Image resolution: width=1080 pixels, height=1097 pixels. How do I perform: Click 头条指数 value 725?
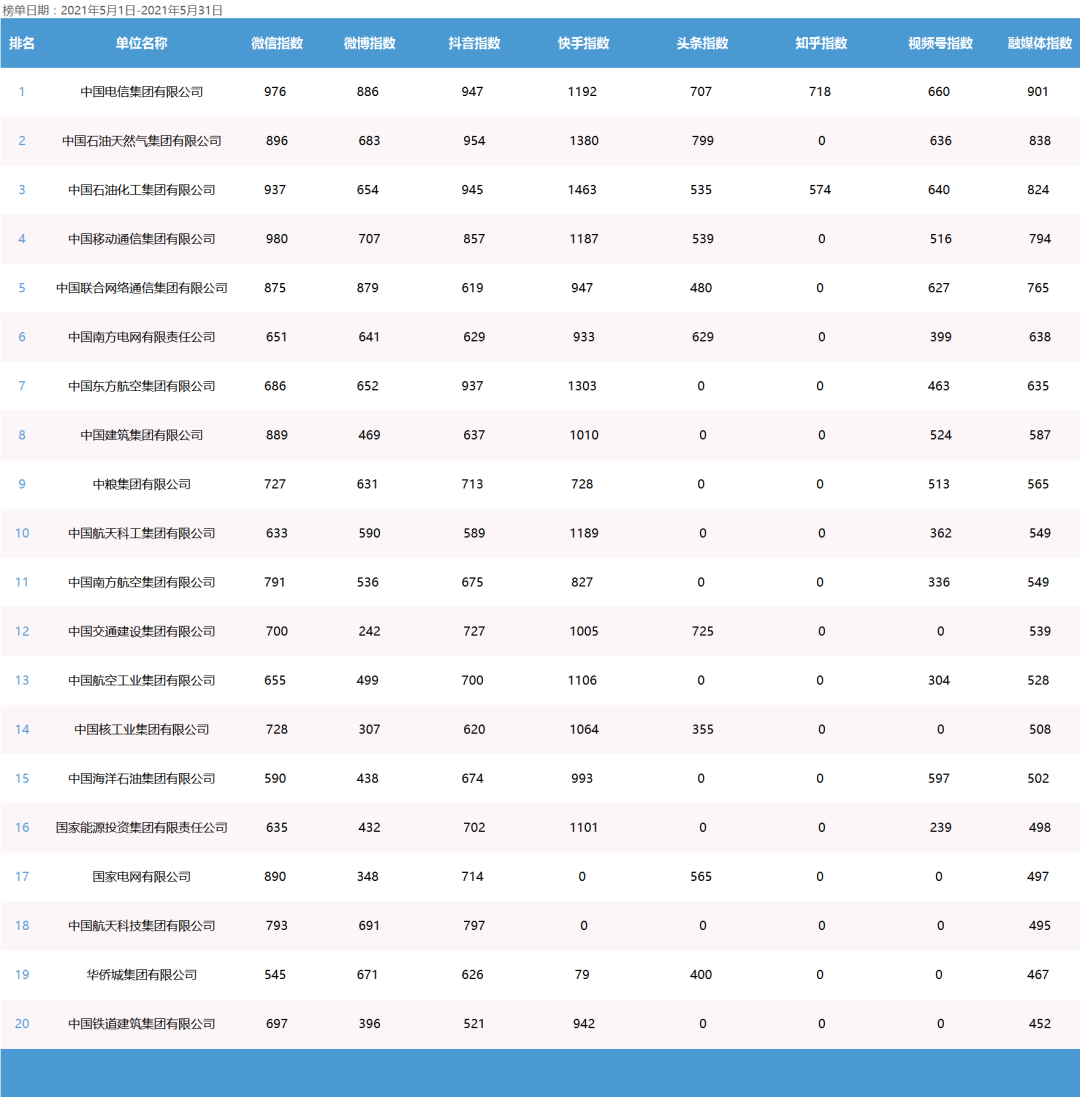click(702, 631)
